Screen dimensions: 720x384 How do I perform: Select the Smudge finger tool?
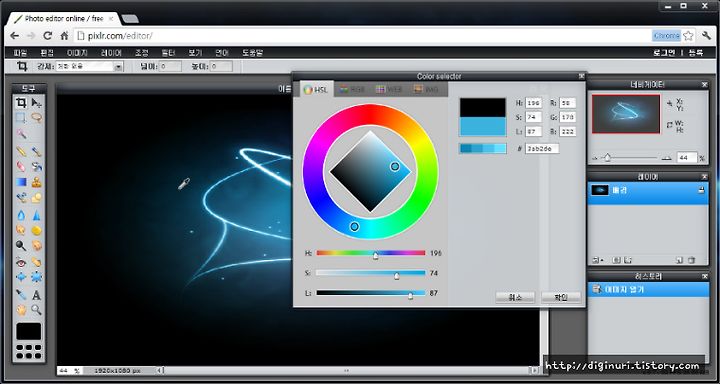[x=21, y=230]
